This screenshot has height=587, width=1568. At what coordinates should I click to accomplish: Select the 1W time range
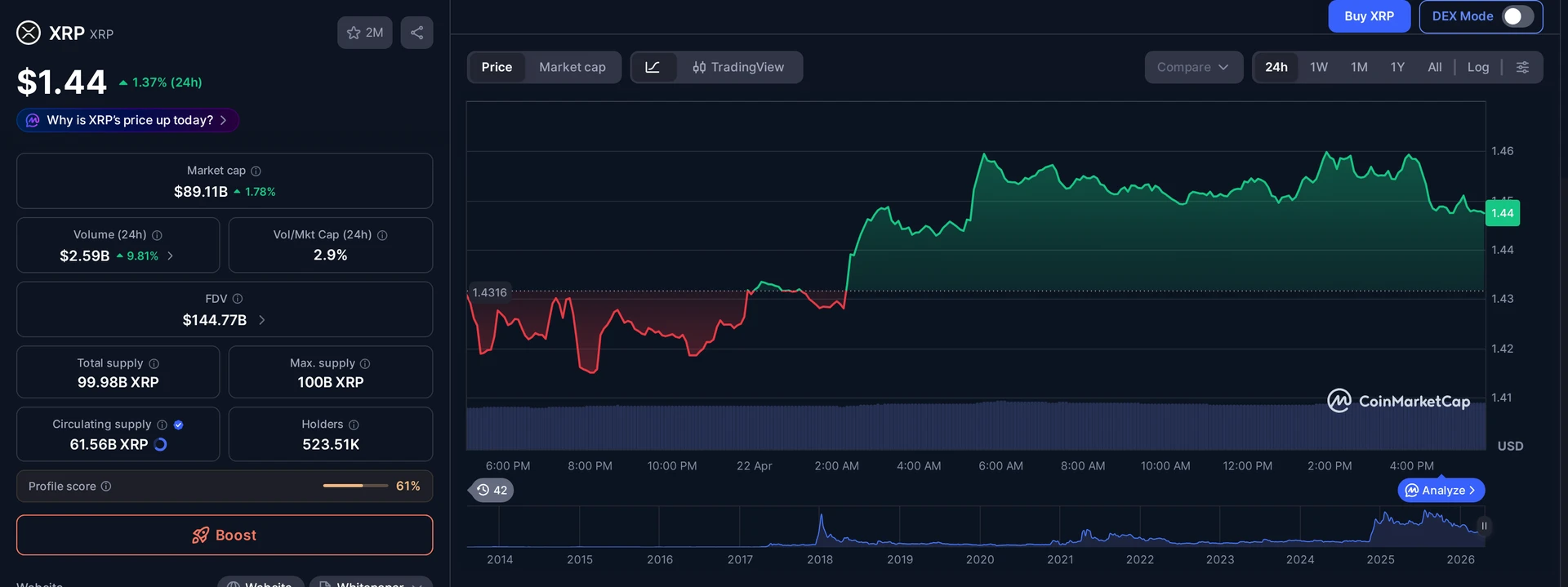pos(1319,67)
